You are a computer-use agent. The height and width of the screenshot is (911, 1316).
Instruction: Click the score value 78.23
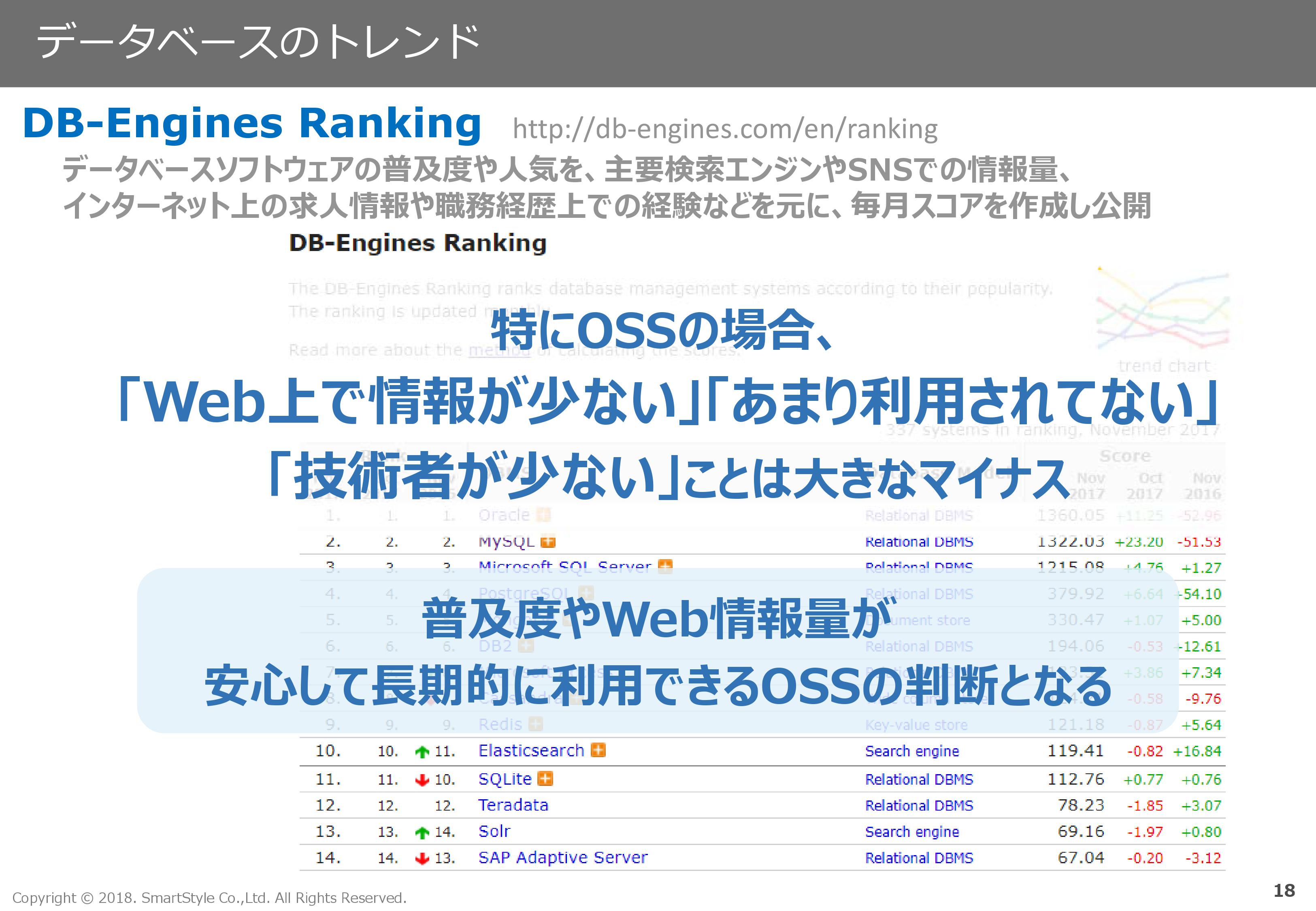[1082, 805]
